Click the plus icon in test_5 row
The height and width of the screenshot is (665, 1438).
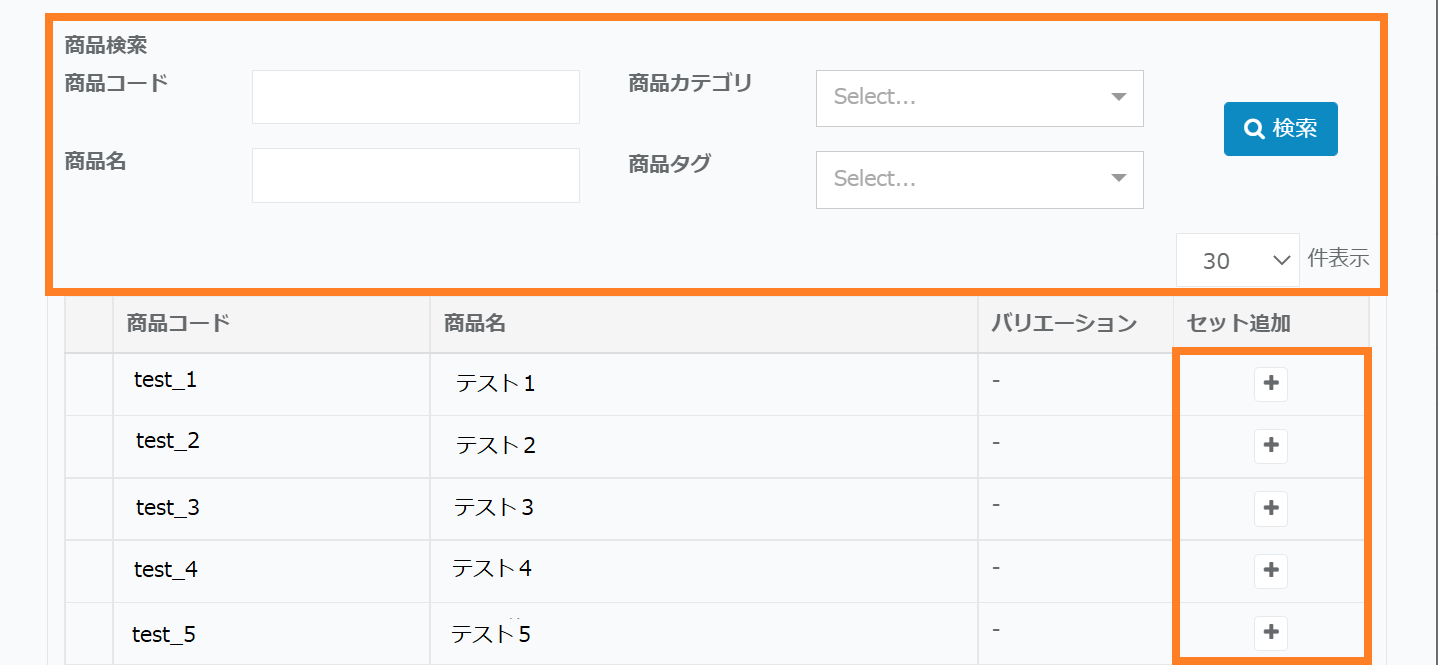1271,632
